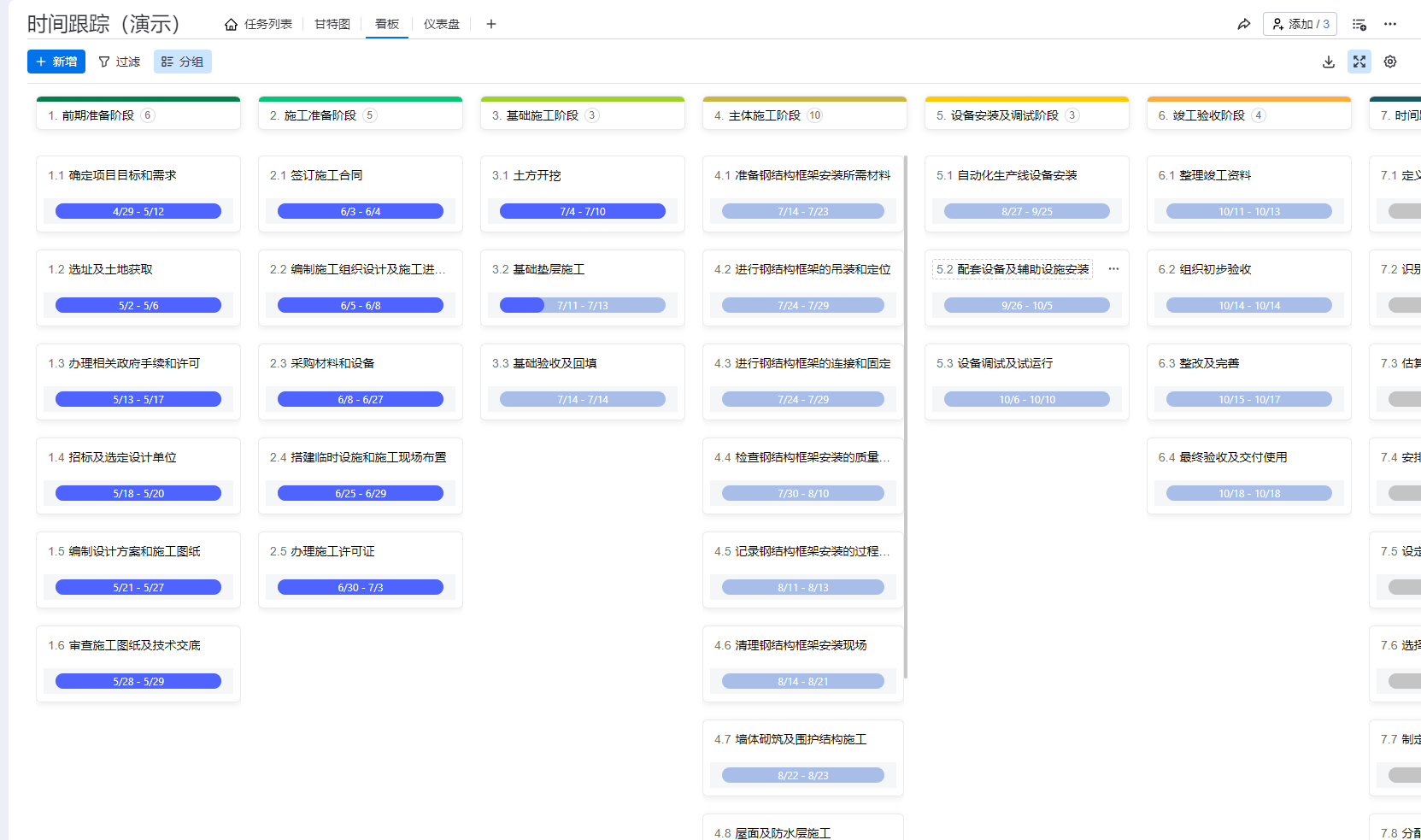Open card 5.1 自动化生产线设备安装
The image size is (1421, 840).
[x=1027, y=194]
